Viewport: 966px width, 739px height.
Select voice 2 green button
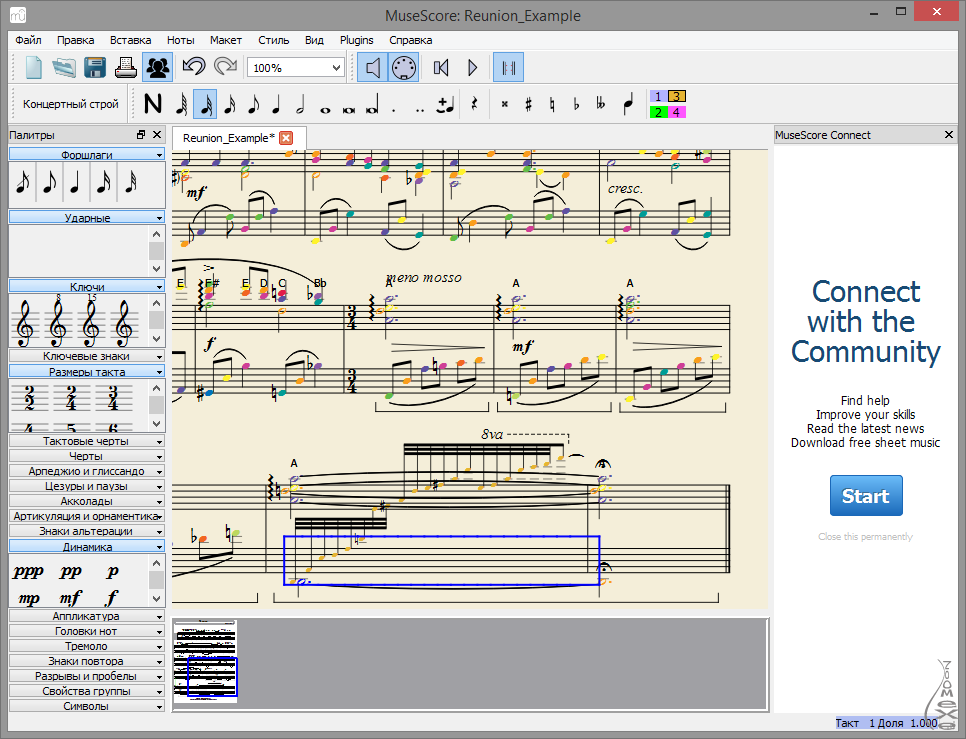658,112
